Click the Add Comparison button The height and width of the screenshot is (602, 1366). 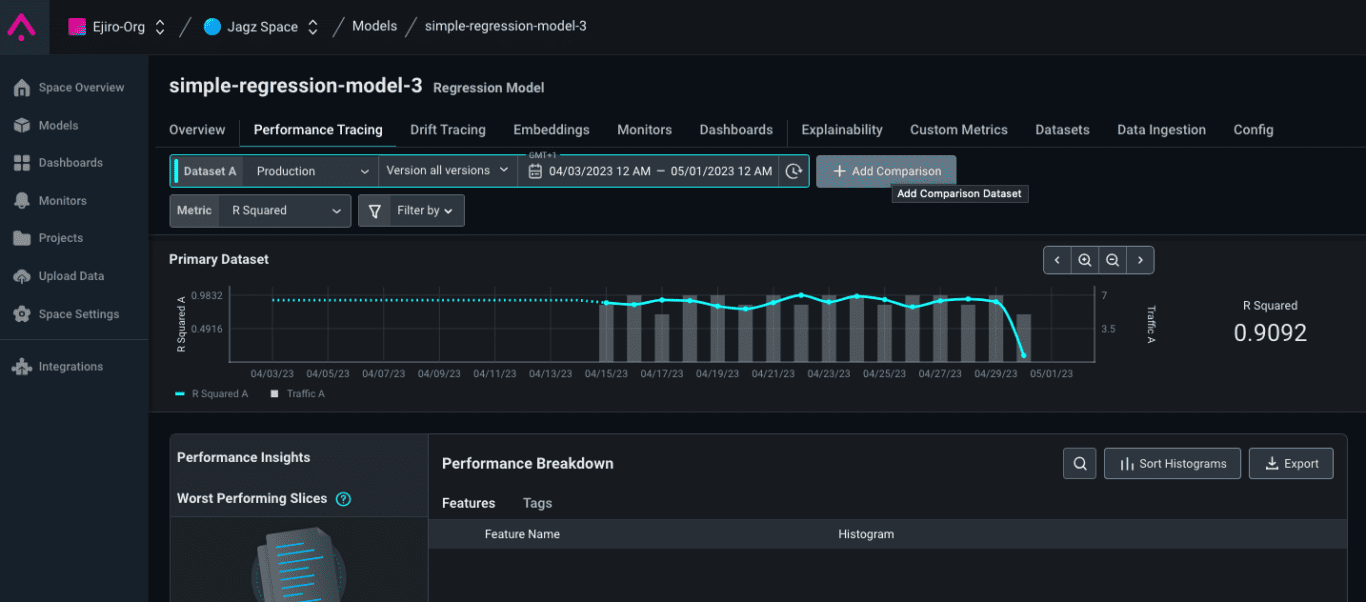coord(886,171)
